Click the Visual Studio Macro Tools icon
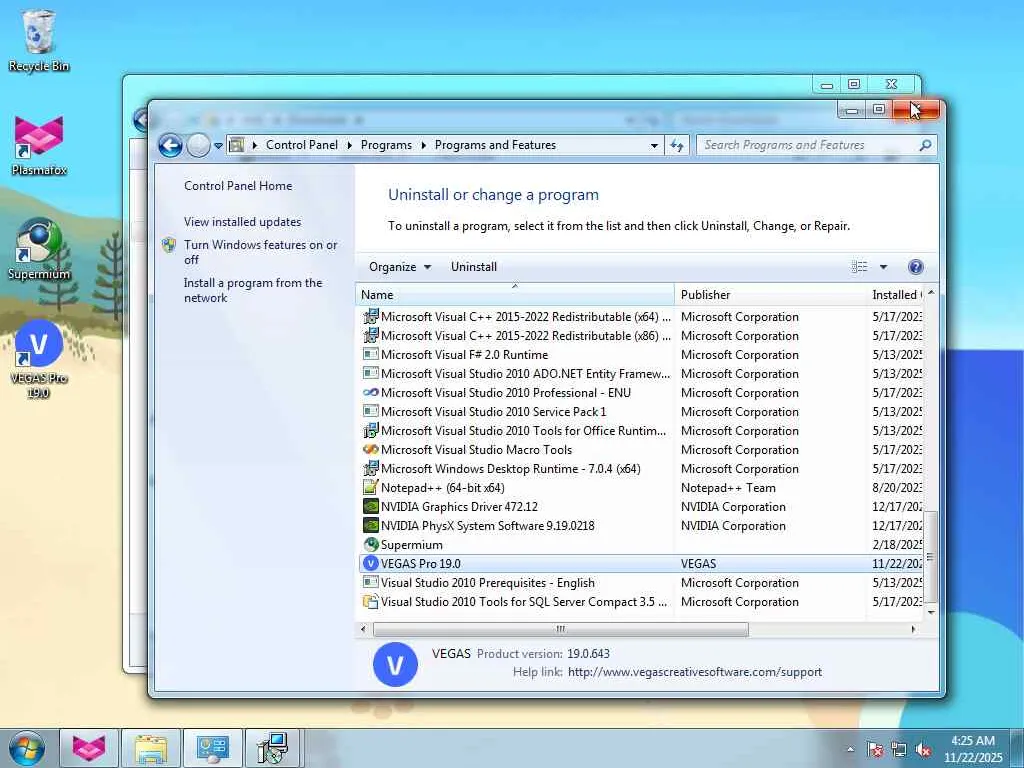Image resolution: width=1024 pixels, height=768 pixels. tap(370, 449)
